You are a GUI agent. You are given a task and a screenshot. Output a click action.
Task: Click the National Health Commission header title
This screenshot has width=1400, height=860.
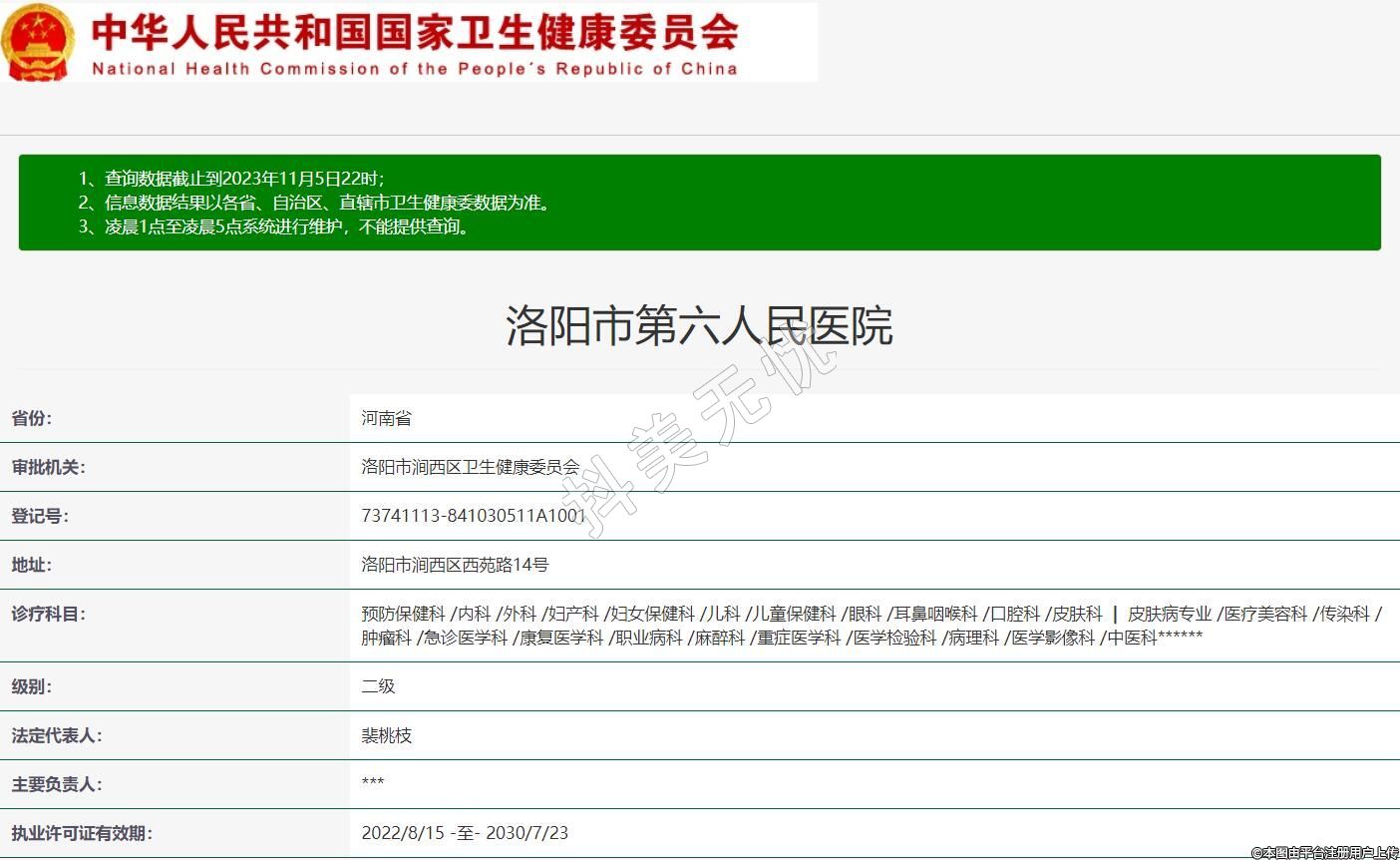point(414,42)
